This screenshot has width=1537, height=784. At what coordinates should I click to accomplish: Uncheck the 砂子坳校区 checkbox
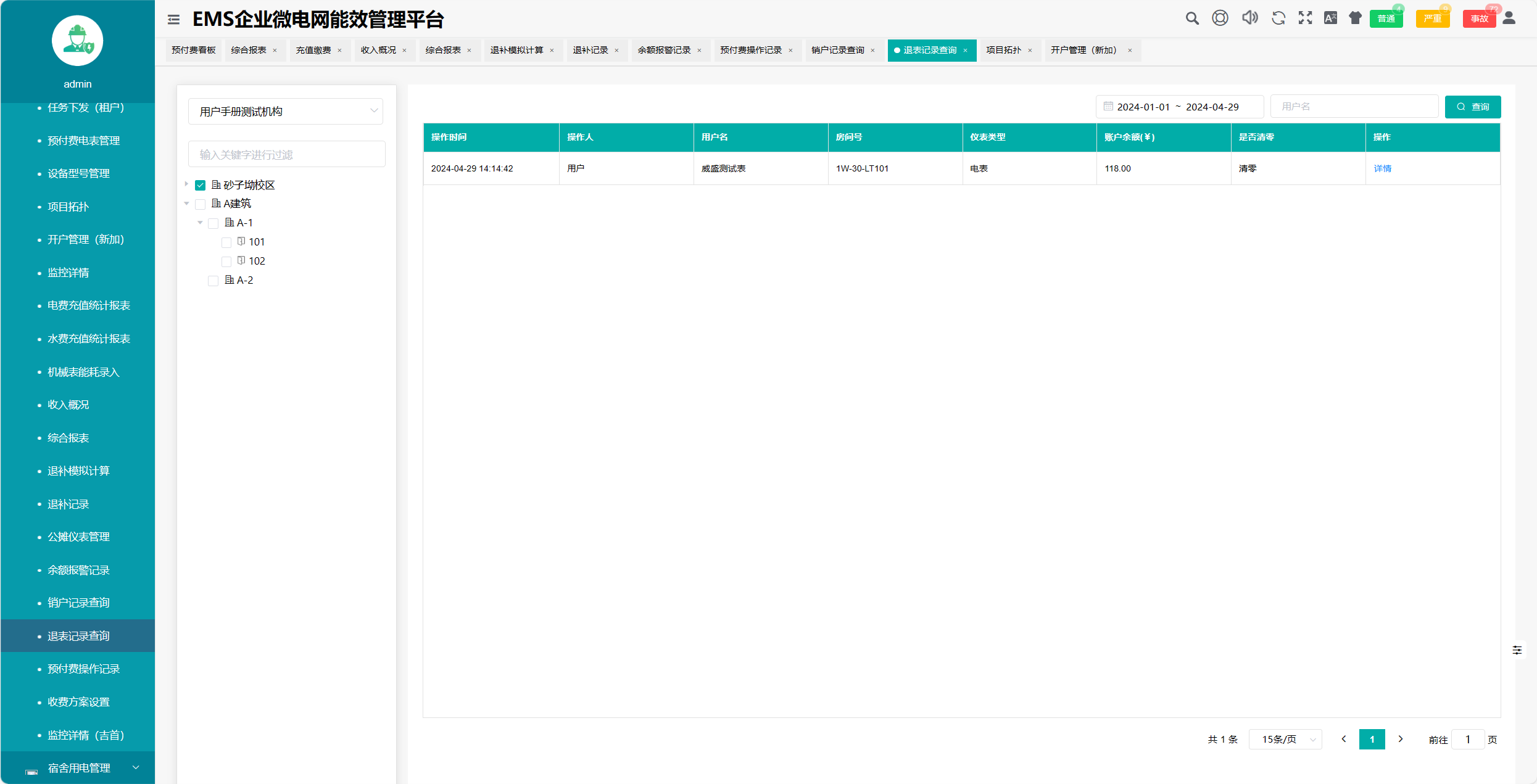(x=201, y=185)
